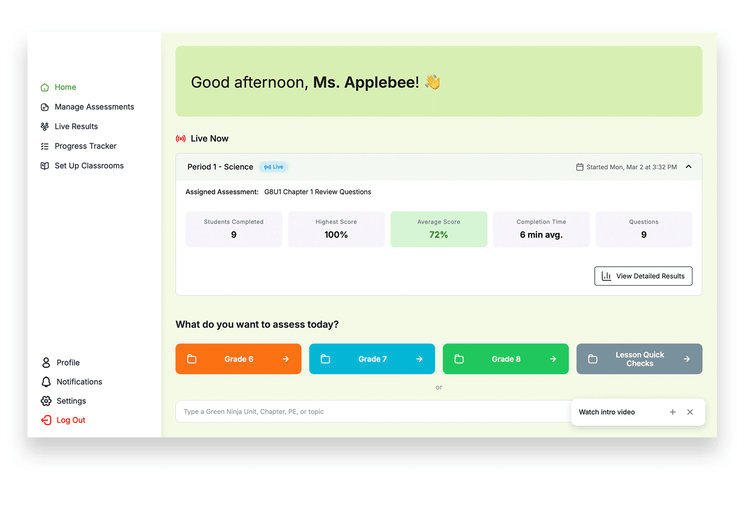Click G8U1 Chapter 1 Review Questions text

point(317,192)
